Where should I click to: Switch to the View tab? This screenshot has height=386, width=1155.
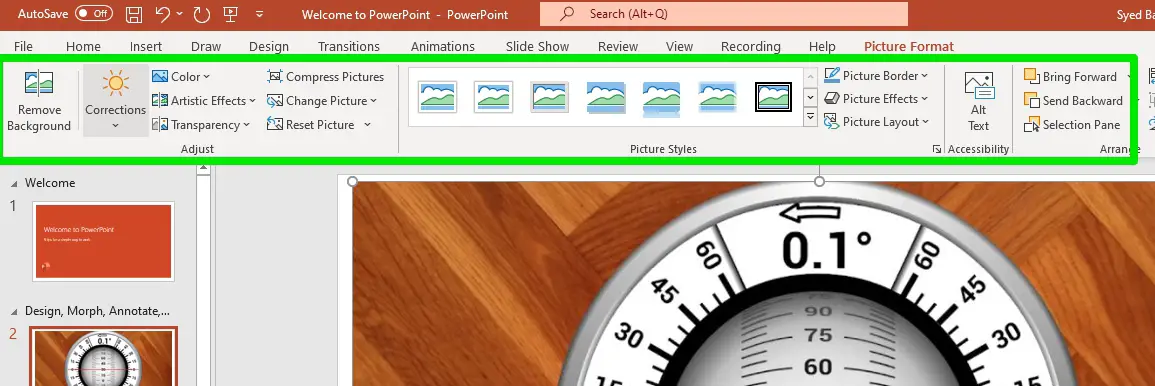click(679, 46)
